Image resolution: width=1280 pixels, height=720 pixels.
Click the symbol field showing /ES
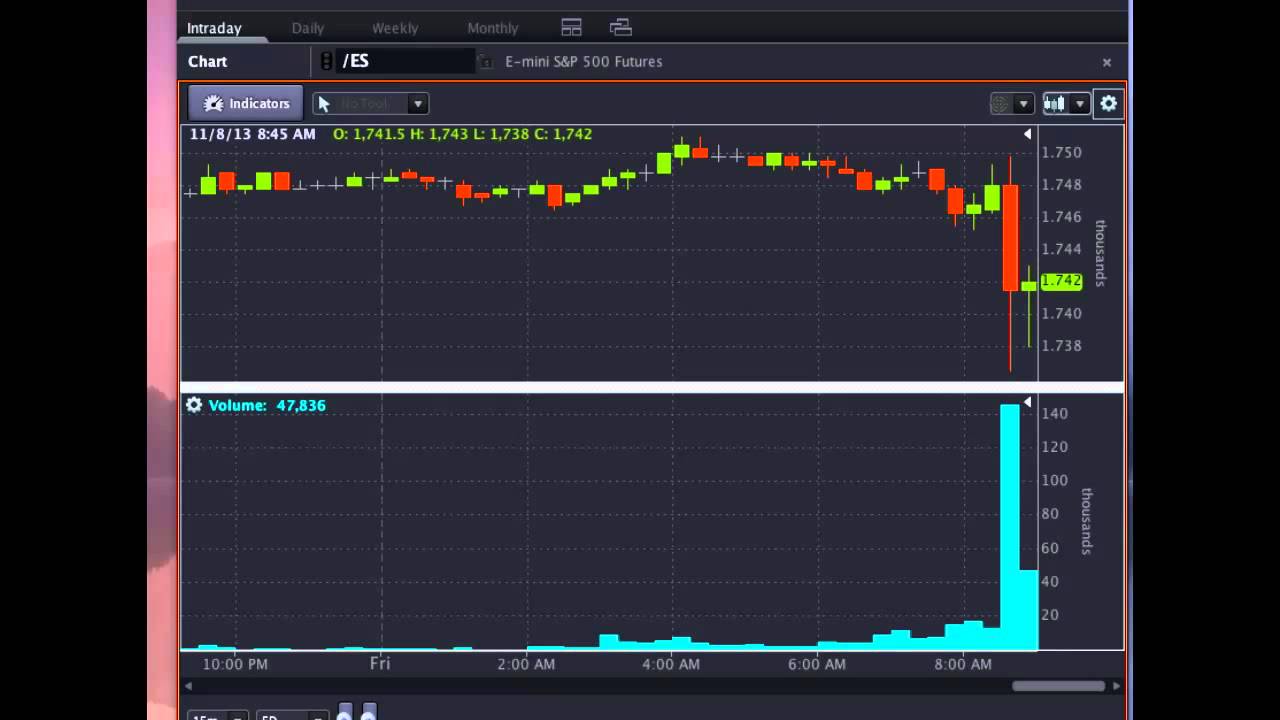pos(407,61)
